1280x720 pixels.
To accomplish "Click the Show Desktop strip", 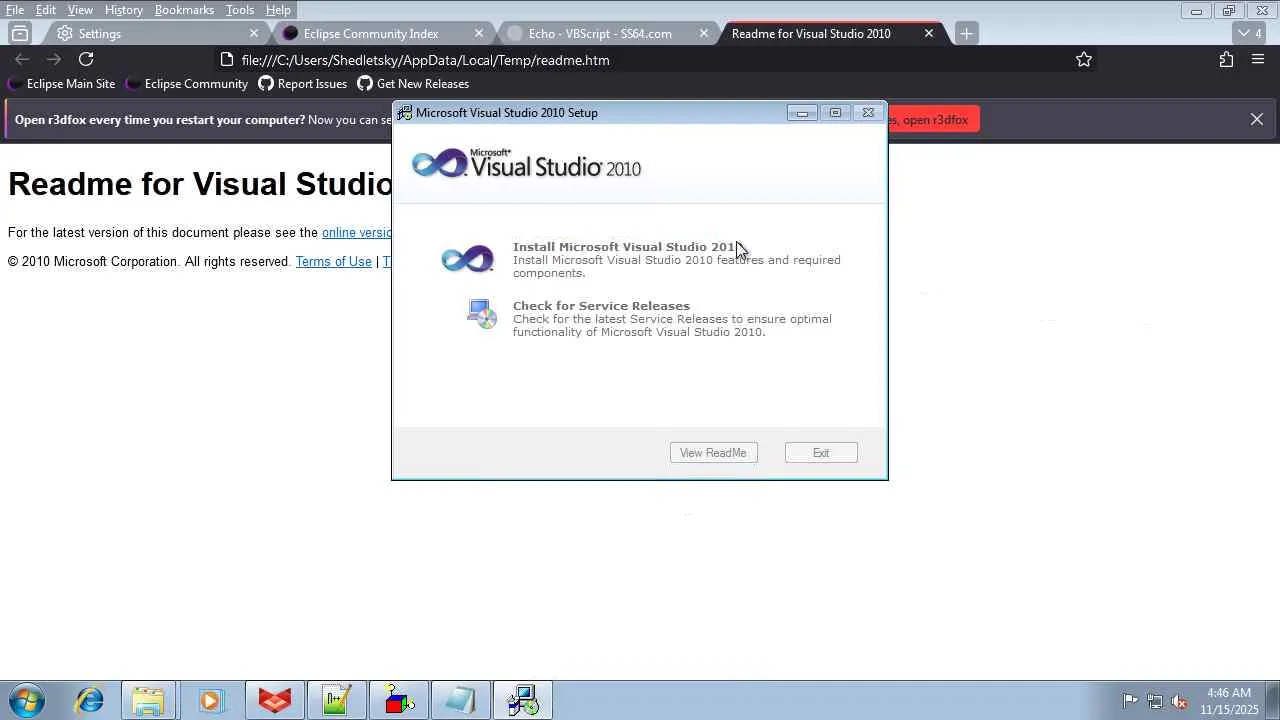I will (1273, 701).
